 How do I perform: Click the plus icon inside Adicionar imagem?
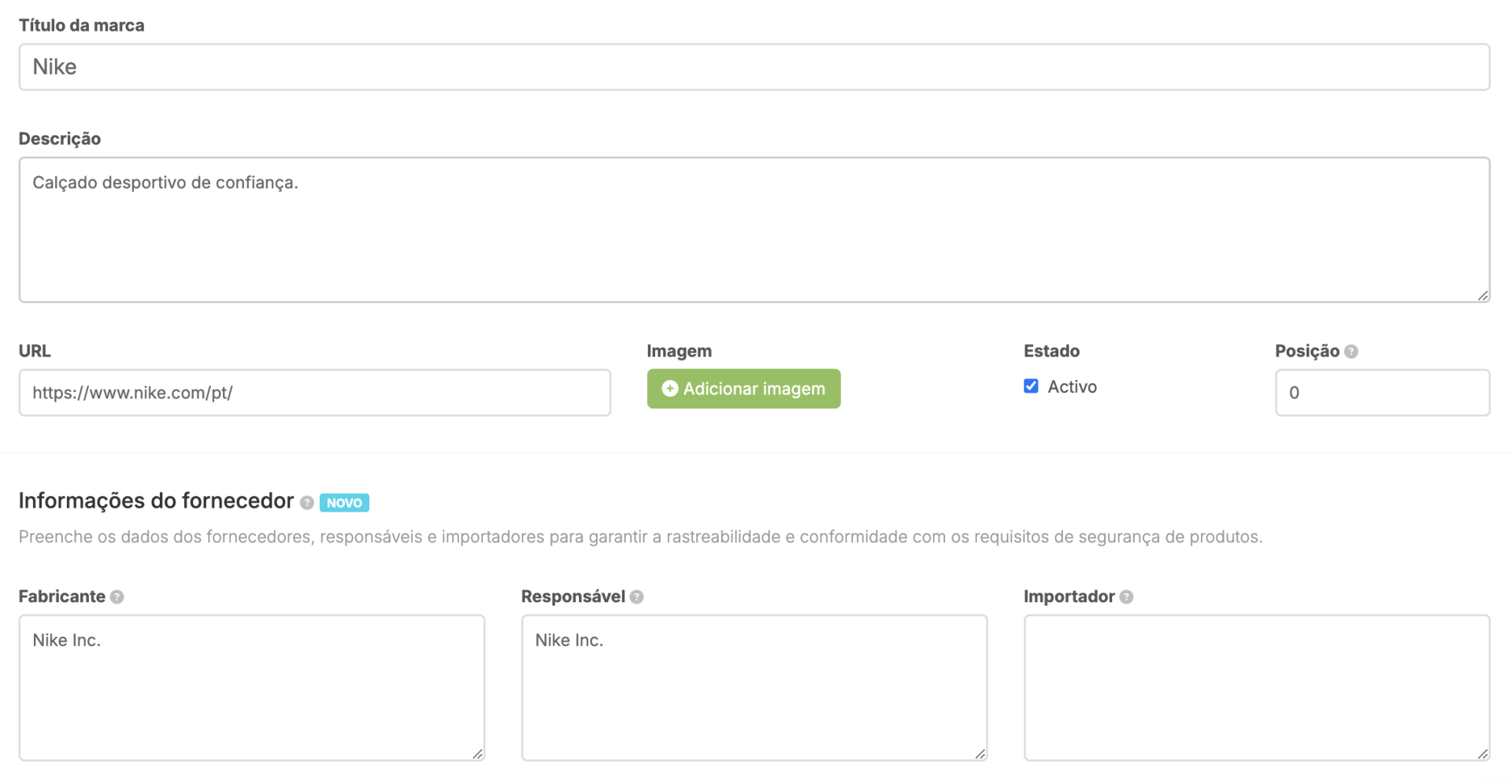pos(670,388)
